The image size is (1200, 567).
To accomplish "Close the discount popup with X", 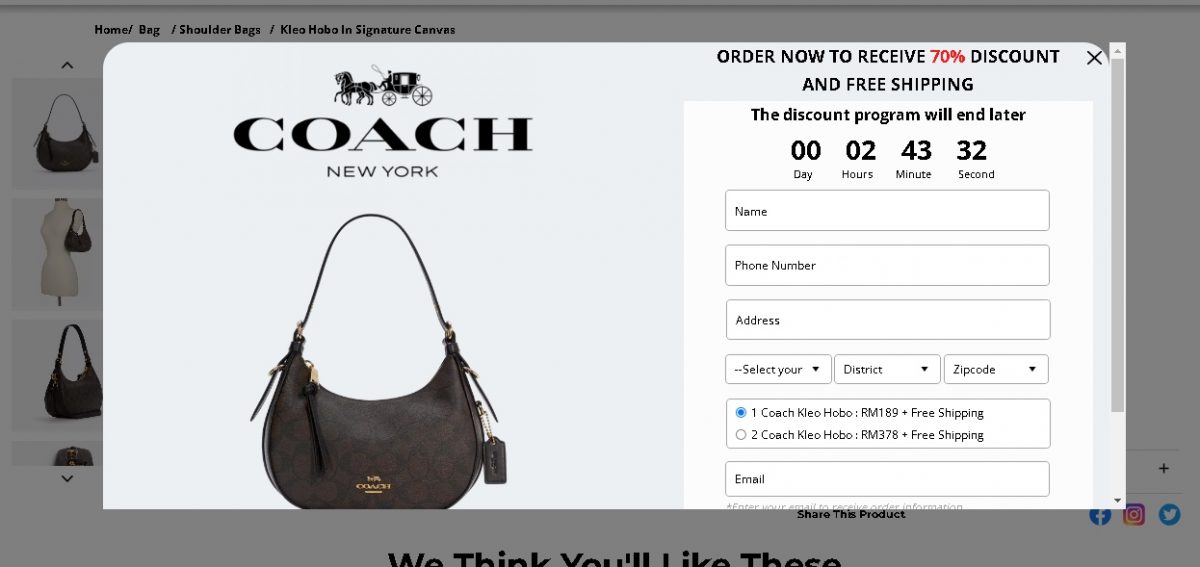I will point(1094,58).
